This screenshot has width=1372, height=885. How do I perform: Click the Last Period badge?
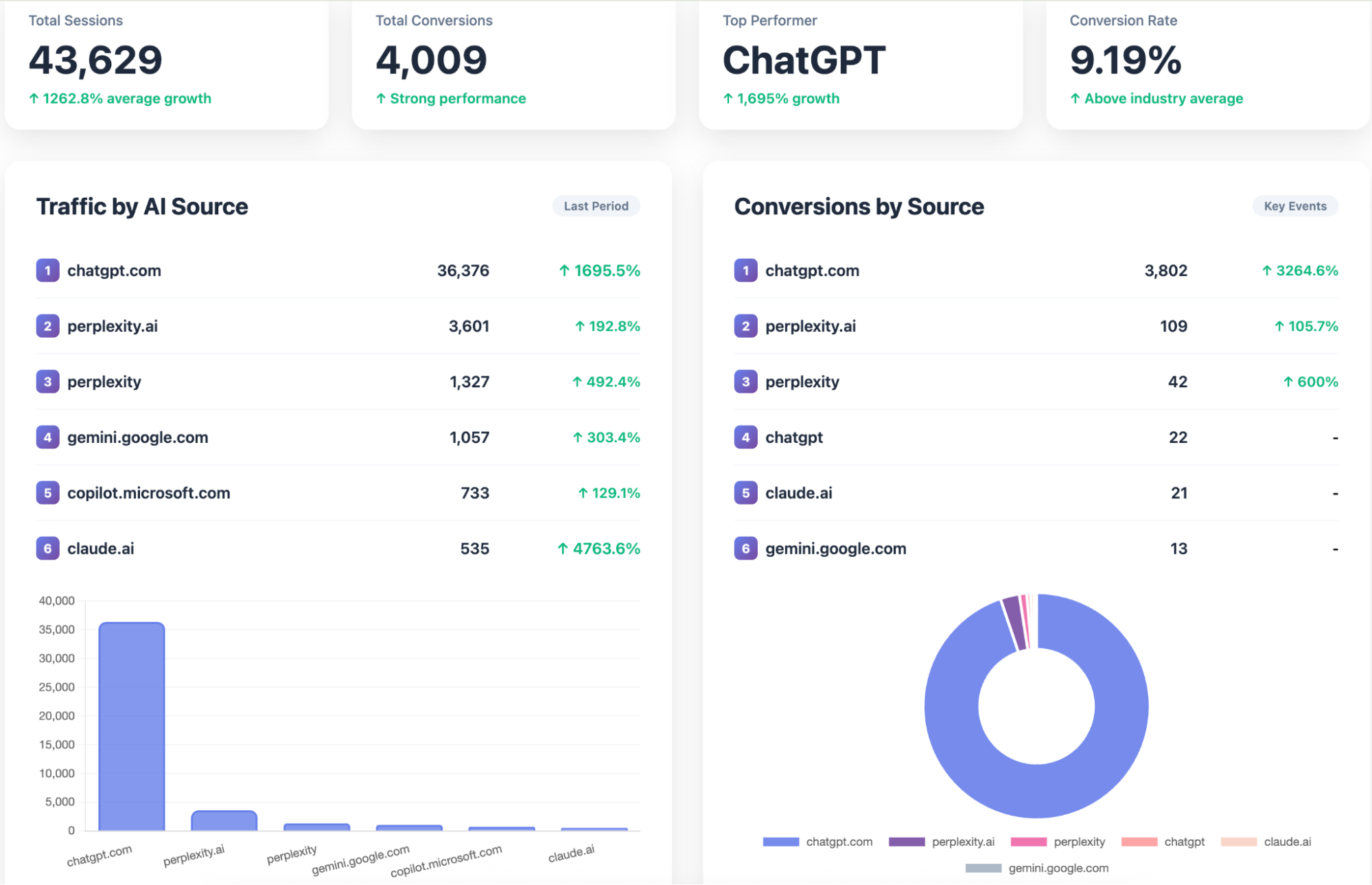tap(596, 206)
